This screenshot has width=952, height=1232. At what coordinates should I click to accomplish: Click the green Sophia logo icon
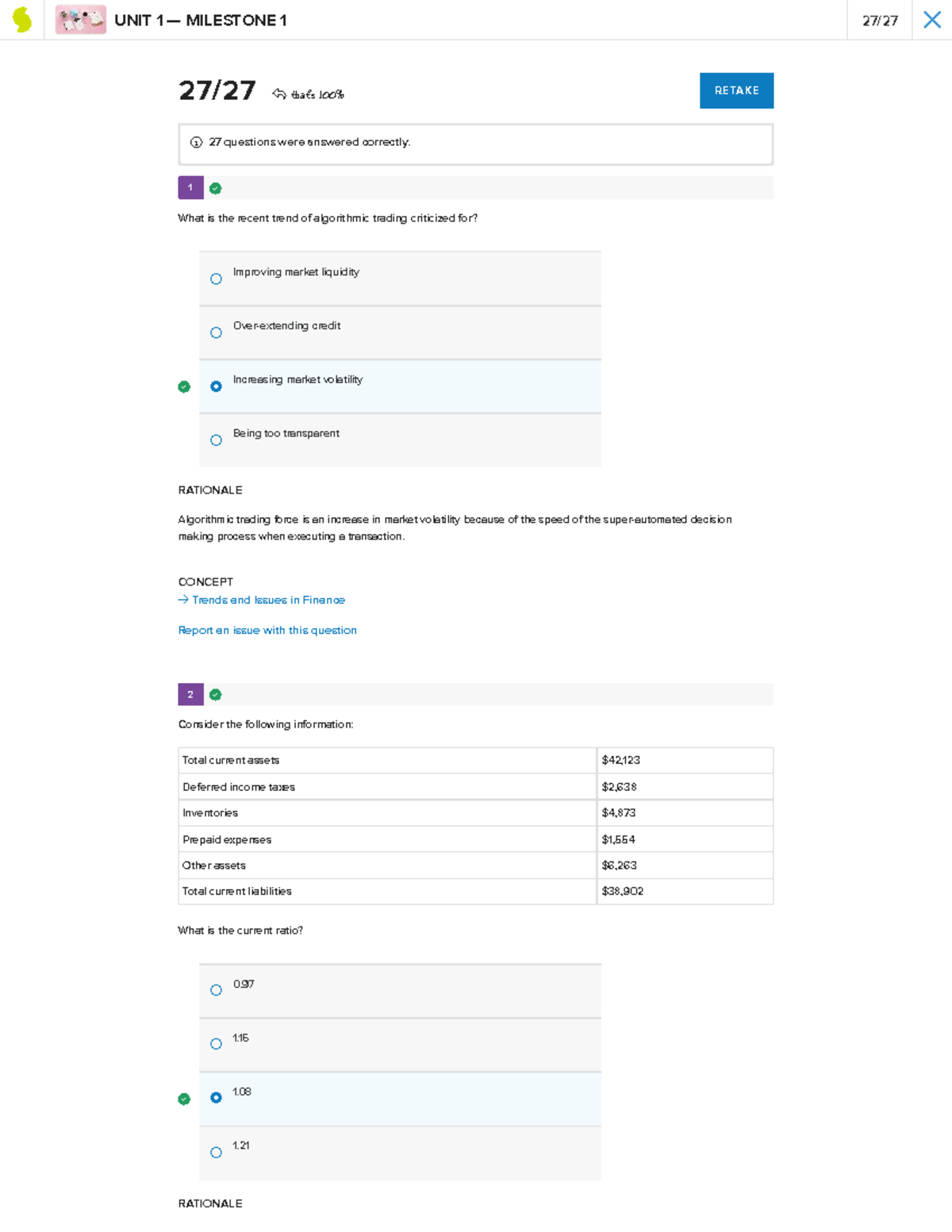point(22,20)
